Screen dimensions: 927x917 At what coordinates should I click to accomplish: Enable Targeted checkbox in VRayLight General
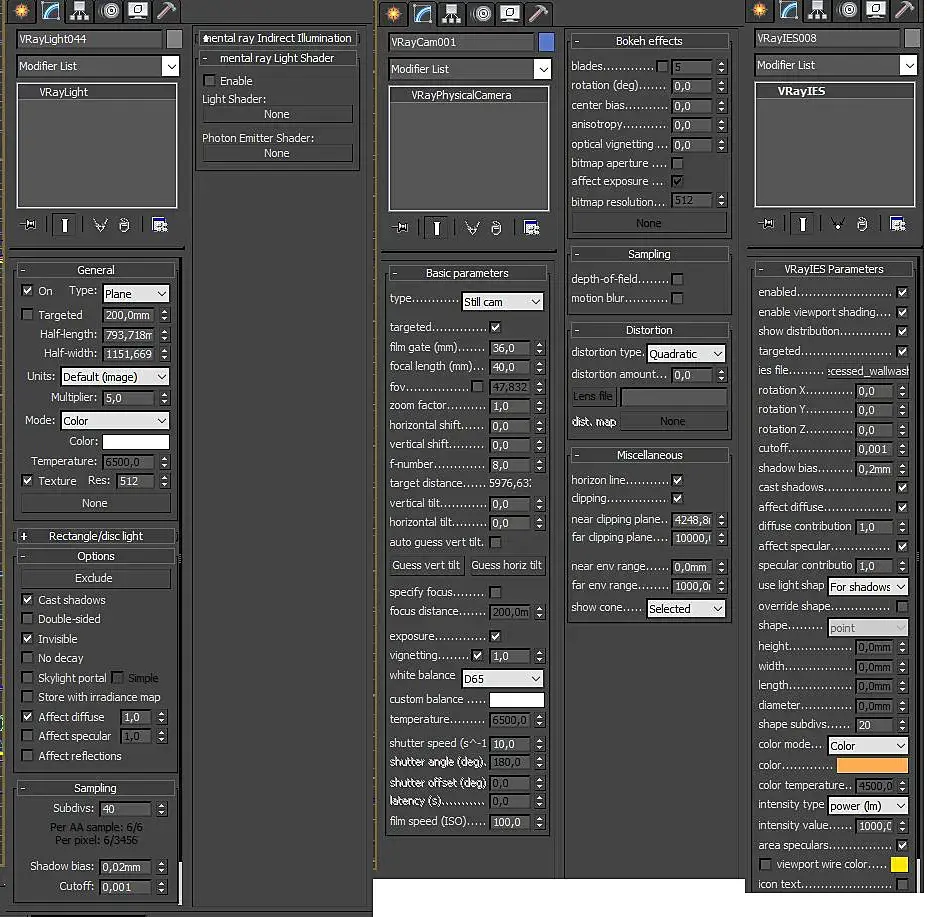click(x=27, y=315)
